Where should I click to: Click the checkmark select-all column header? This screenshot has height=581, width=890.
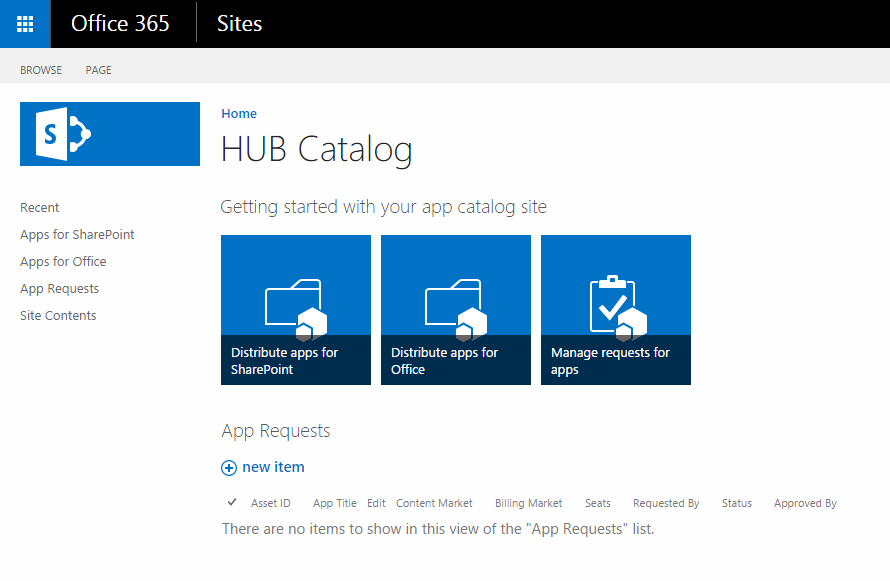click(x=232, y=502)
